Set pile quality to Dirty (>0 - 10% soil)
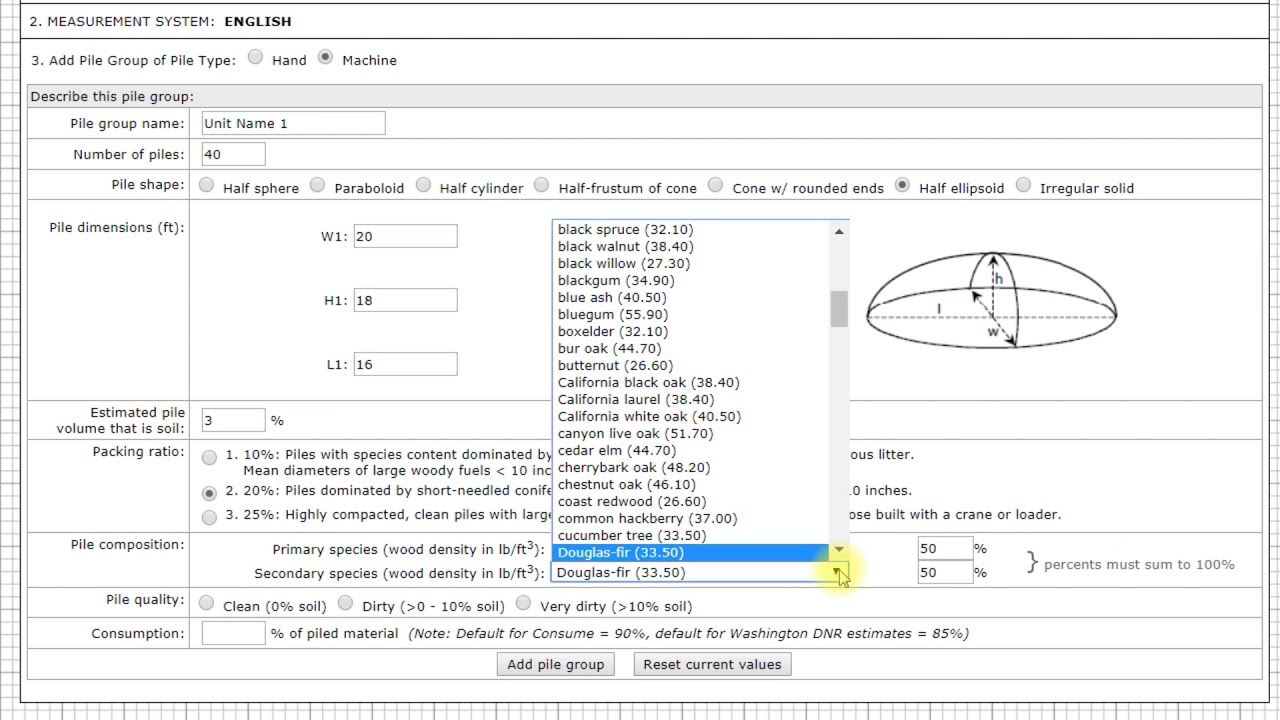Screen dimensions: 1280x720 pyautogui.click(x=345, y=603)
